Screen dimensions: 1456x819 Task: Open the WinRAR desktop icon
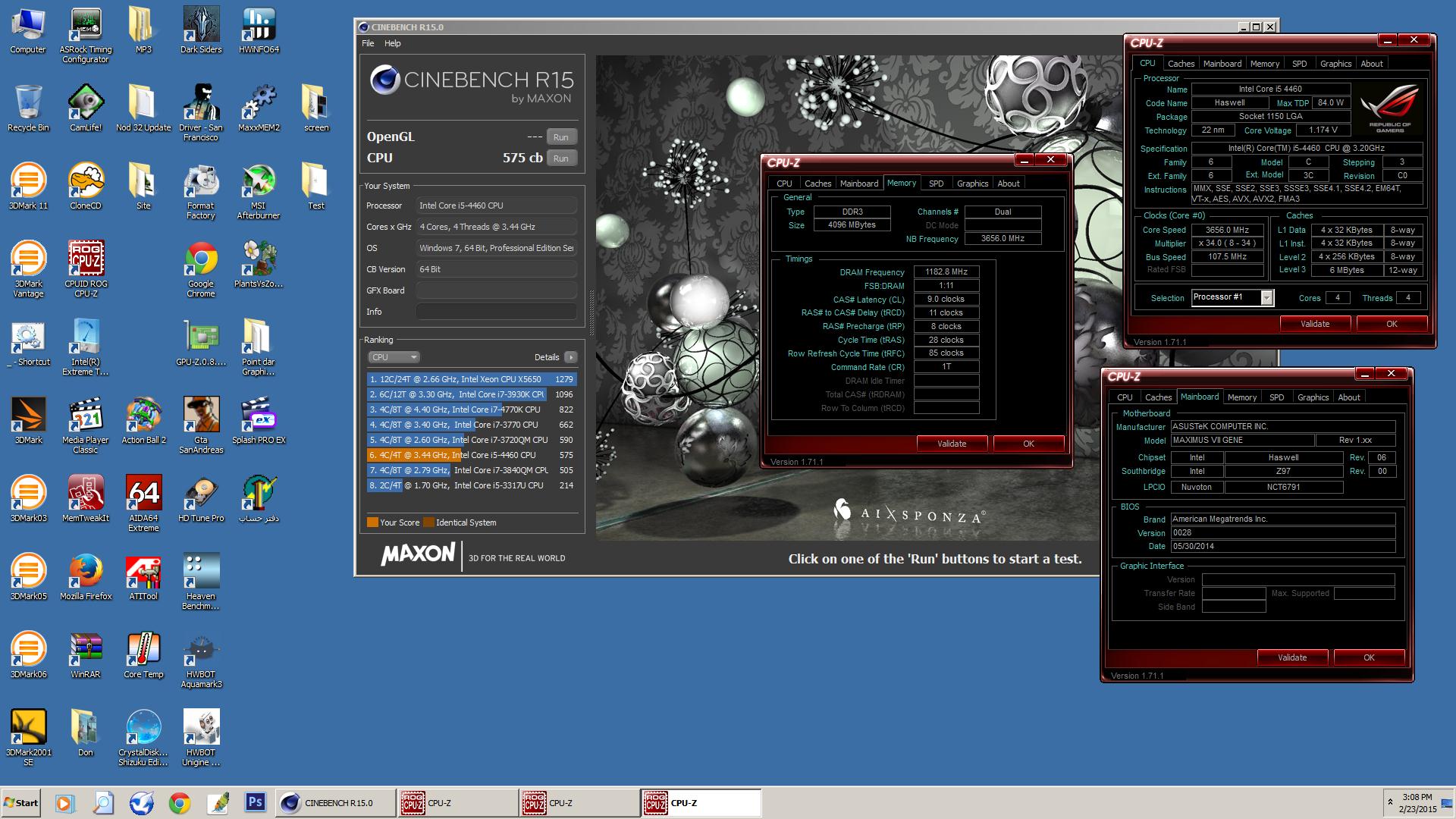click(x=86, y=655)
